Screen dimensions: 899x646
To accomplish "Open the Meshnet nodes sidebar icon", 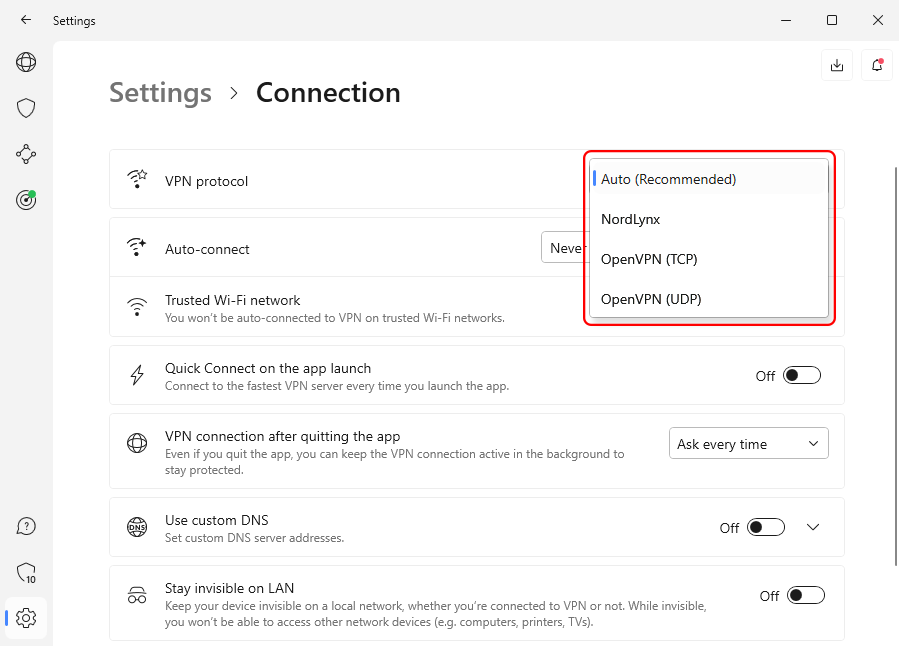I will (x=26, y=154).
